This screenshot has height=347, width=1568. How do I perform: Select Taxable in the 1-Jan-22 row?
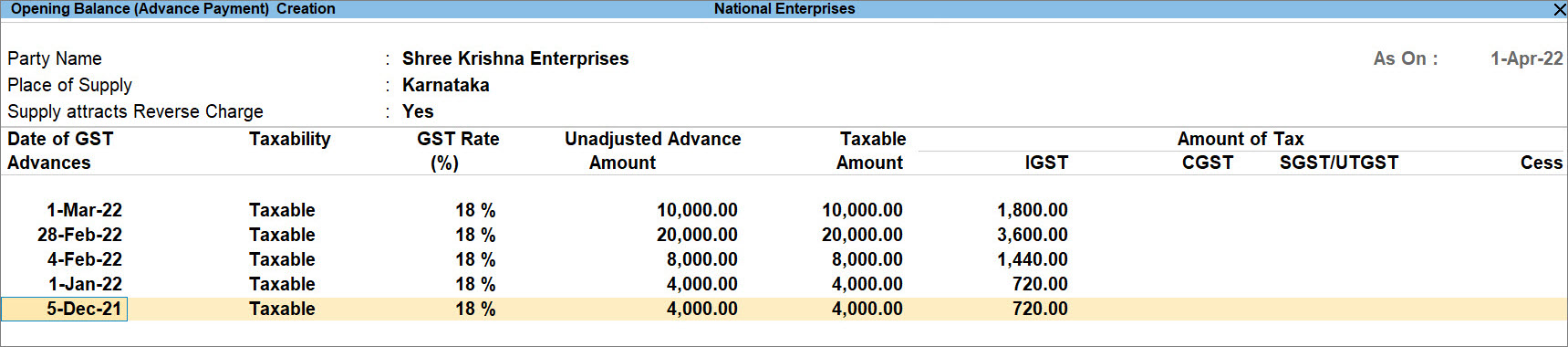point(282,284)
